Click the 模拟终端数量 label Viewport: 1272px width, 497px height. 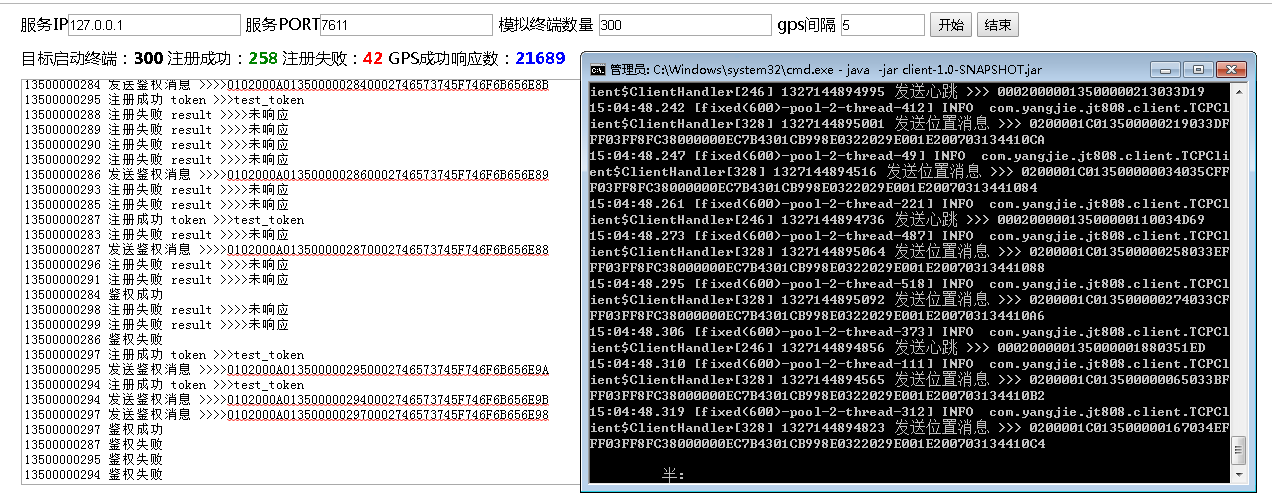click(546, 25)
